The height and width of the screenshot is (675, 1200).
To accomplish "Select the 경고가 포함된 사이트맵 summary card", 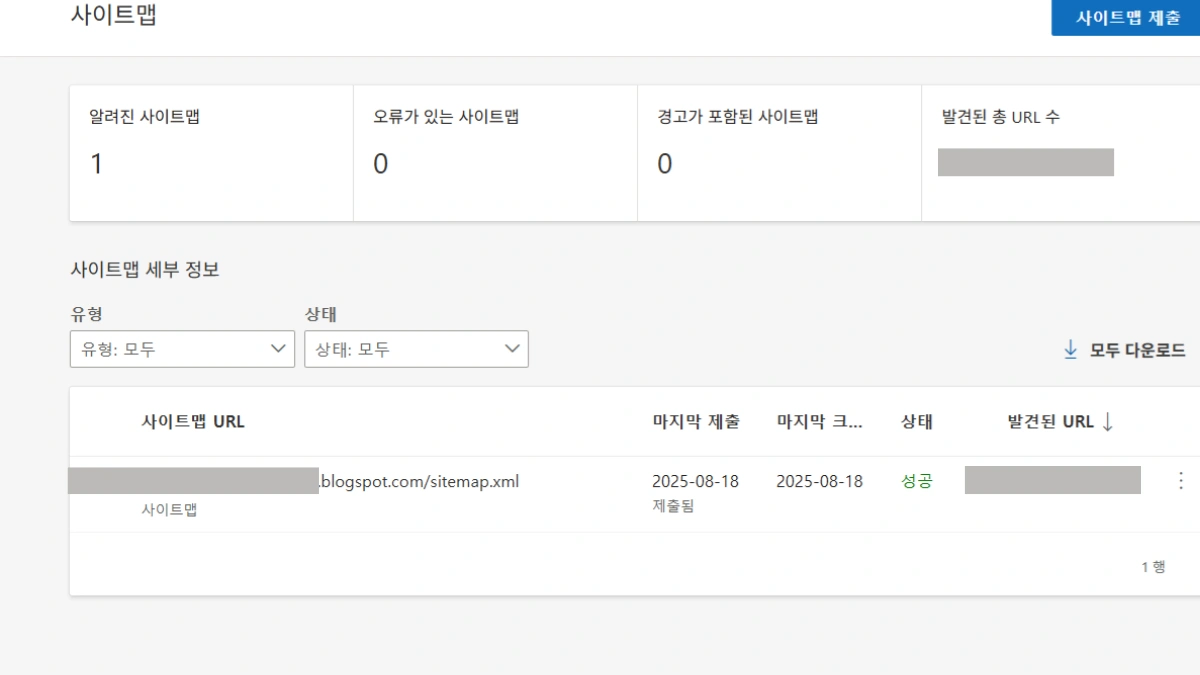I will point(779,153).
